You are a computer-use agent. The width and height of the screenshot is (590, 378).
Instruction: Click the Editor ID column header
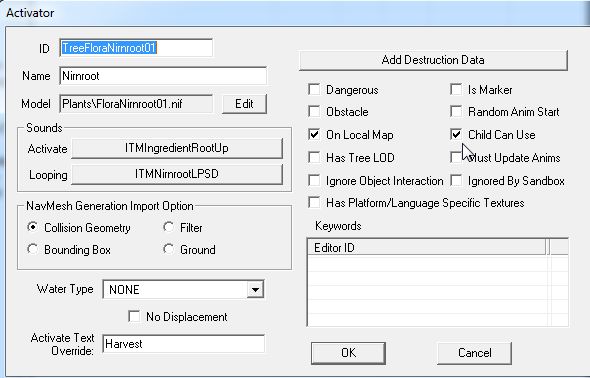pyautogui.click(x=427, y=247)
